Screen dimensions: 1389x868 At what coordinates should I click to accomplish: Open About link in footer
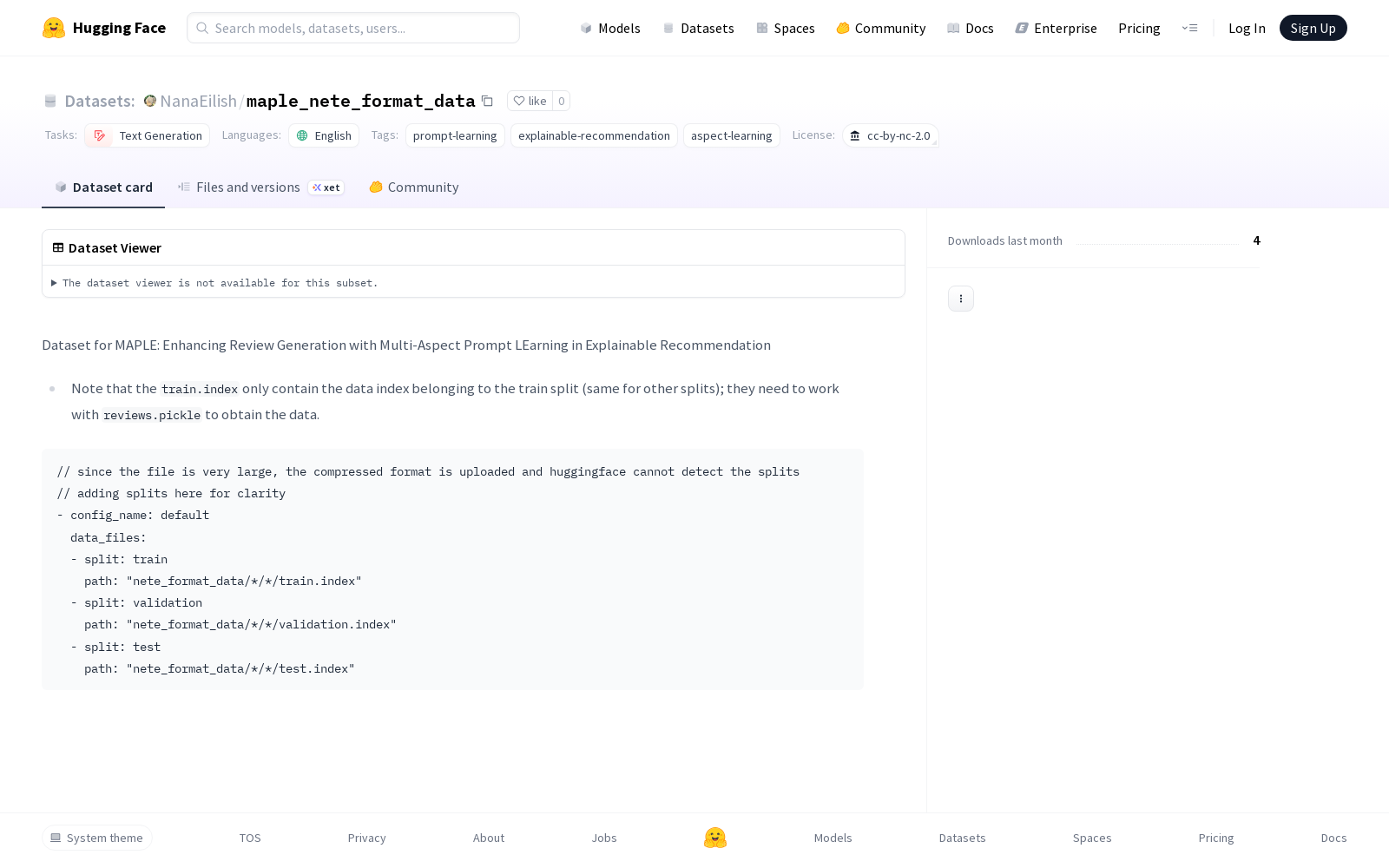click(489, 838)
